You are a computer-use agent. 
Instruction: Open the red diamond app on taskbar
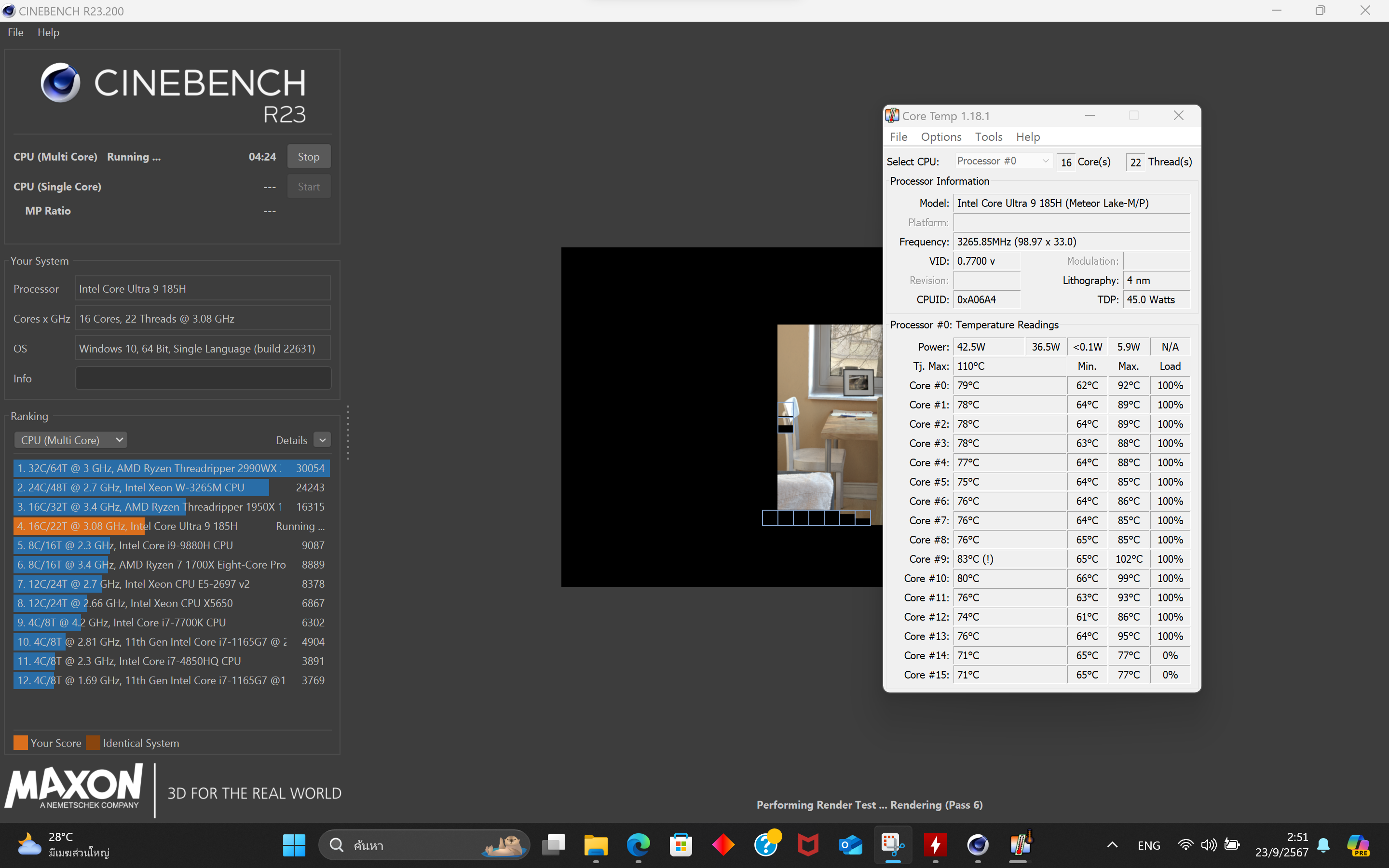723,845
